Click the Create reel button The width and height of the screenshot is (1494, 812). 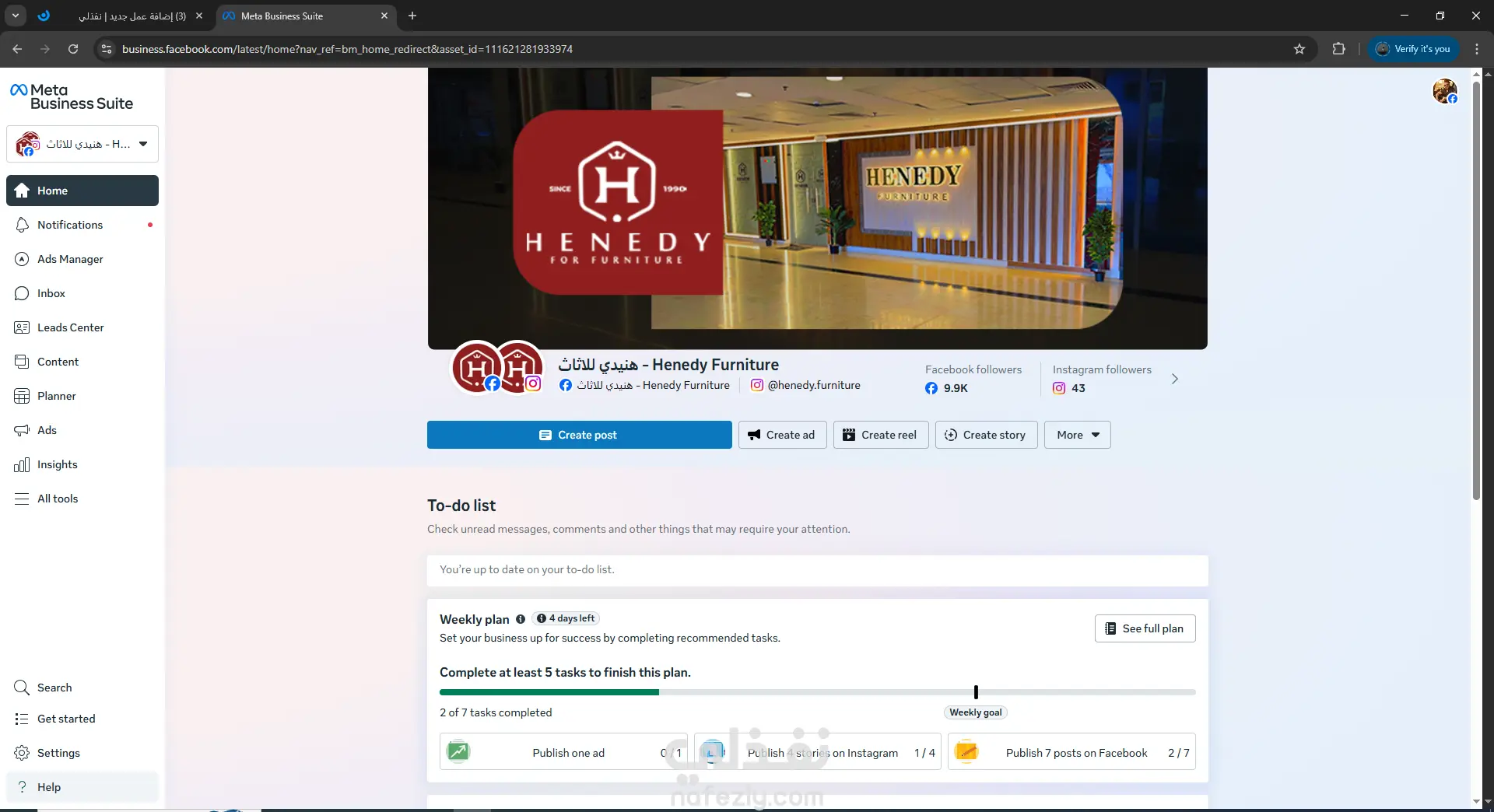point(881,435)
